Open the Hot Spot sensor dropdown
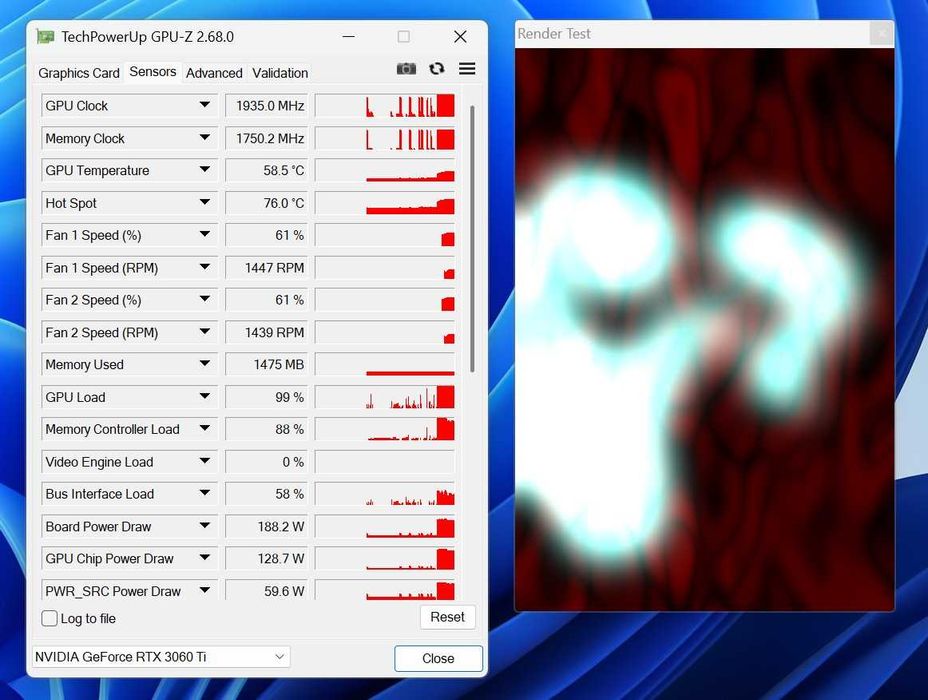This screenshot has width=928, height=700. tap(205, 202)
